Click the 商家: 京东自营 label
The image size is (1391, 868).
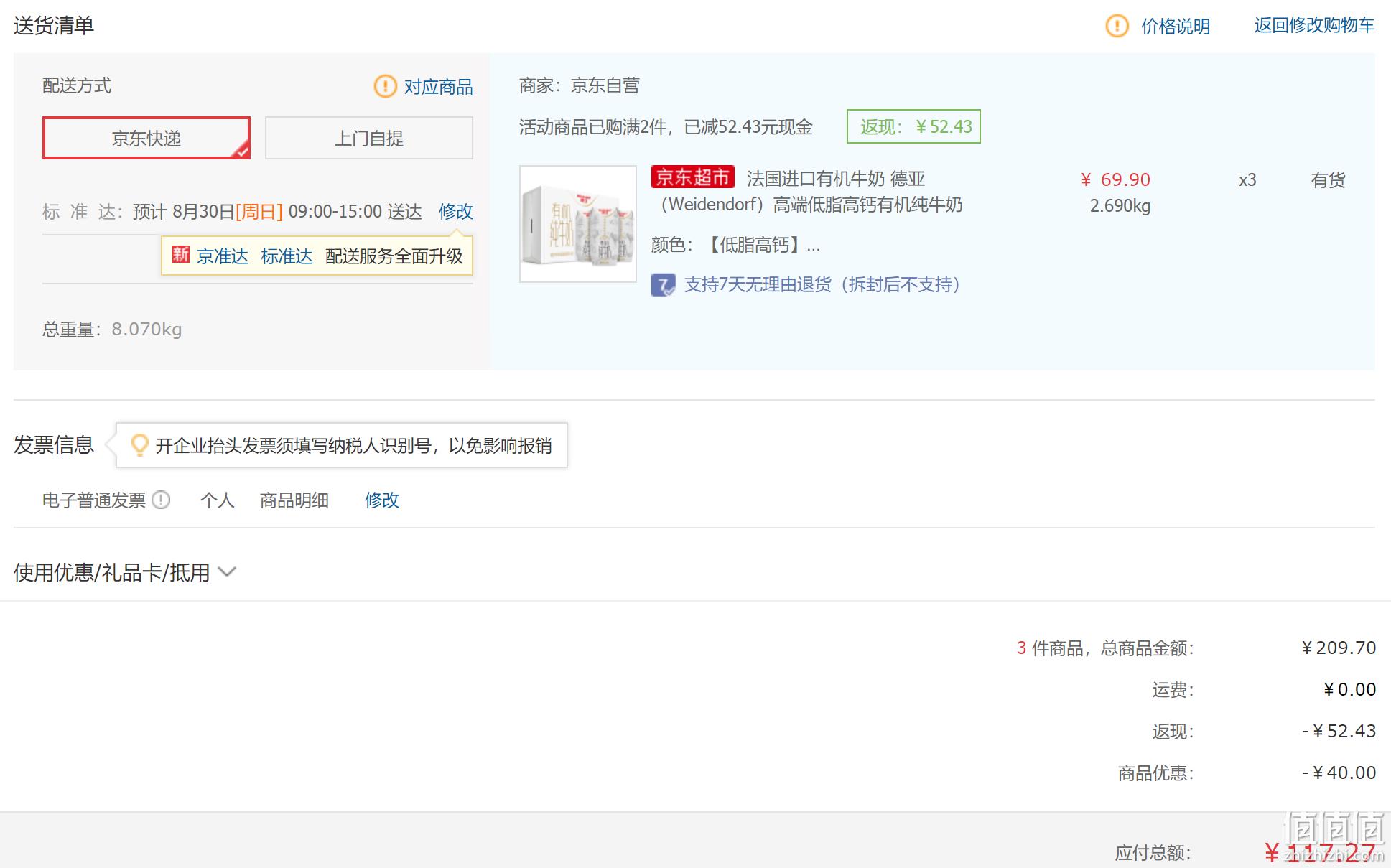580,85
